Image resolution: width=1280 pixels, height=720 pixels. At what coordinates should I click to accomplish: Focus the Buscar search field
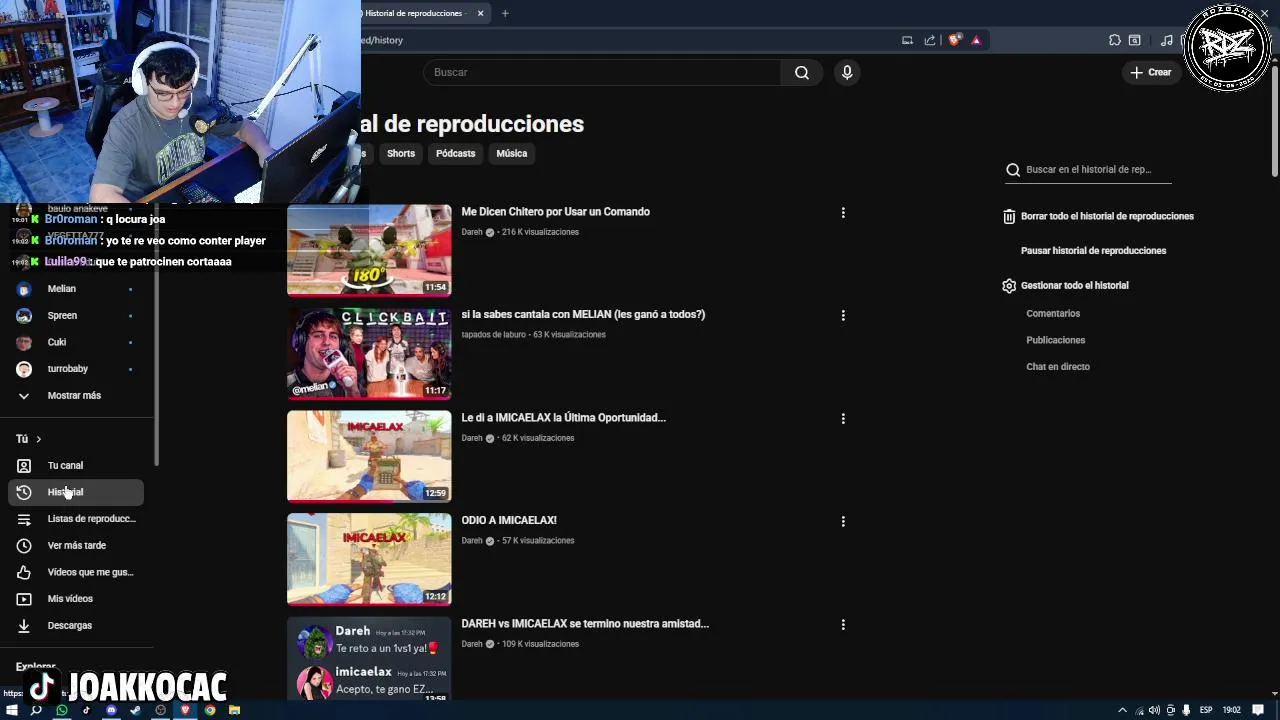pos(602,72)
